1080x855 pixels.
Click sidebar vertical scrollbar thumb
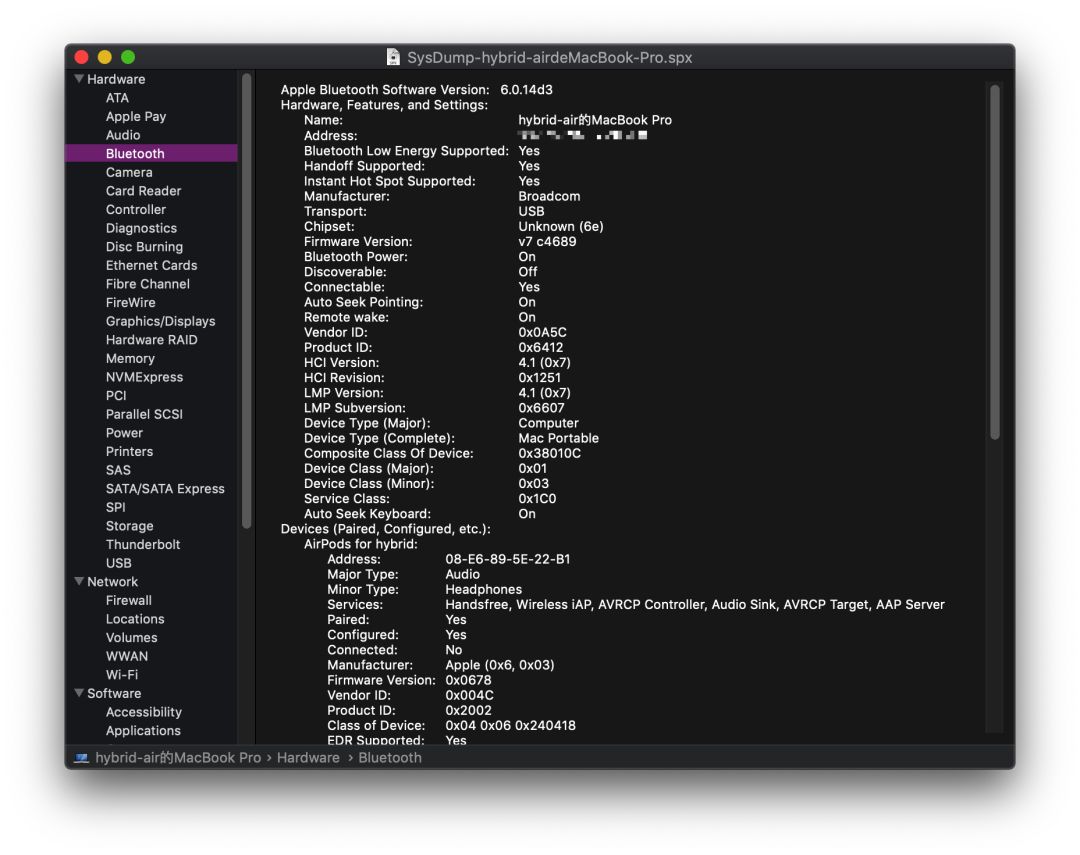[x=246, y=300]
